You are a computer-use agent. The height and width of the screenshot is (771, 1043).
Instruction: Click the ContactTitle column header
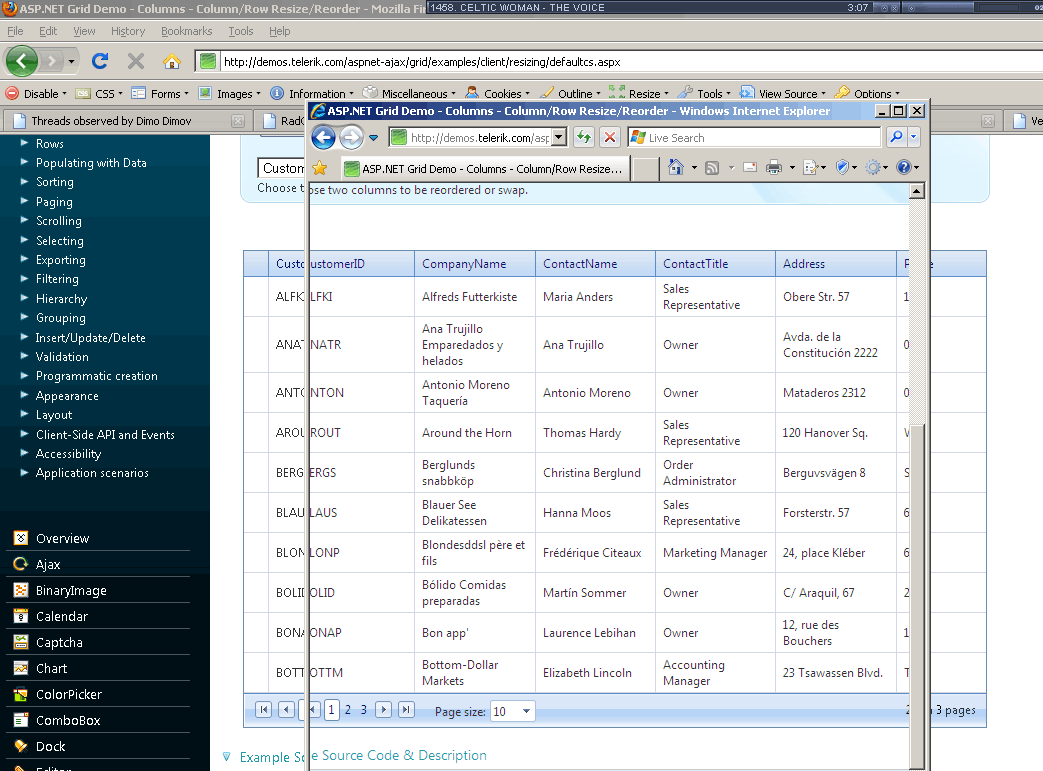click(x=715, y=263)
